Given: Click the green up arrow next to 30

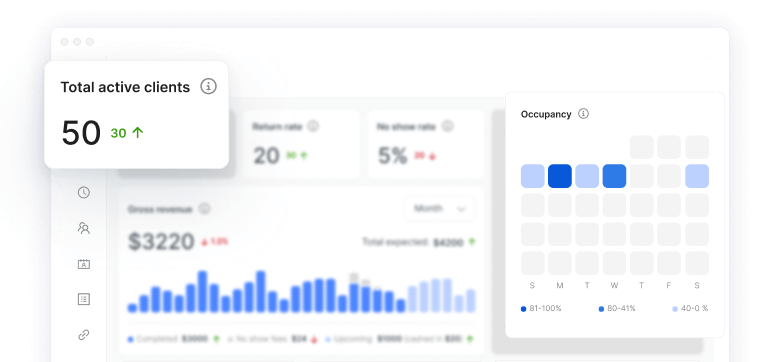Looking at the screenshot, I should [138, 132].
